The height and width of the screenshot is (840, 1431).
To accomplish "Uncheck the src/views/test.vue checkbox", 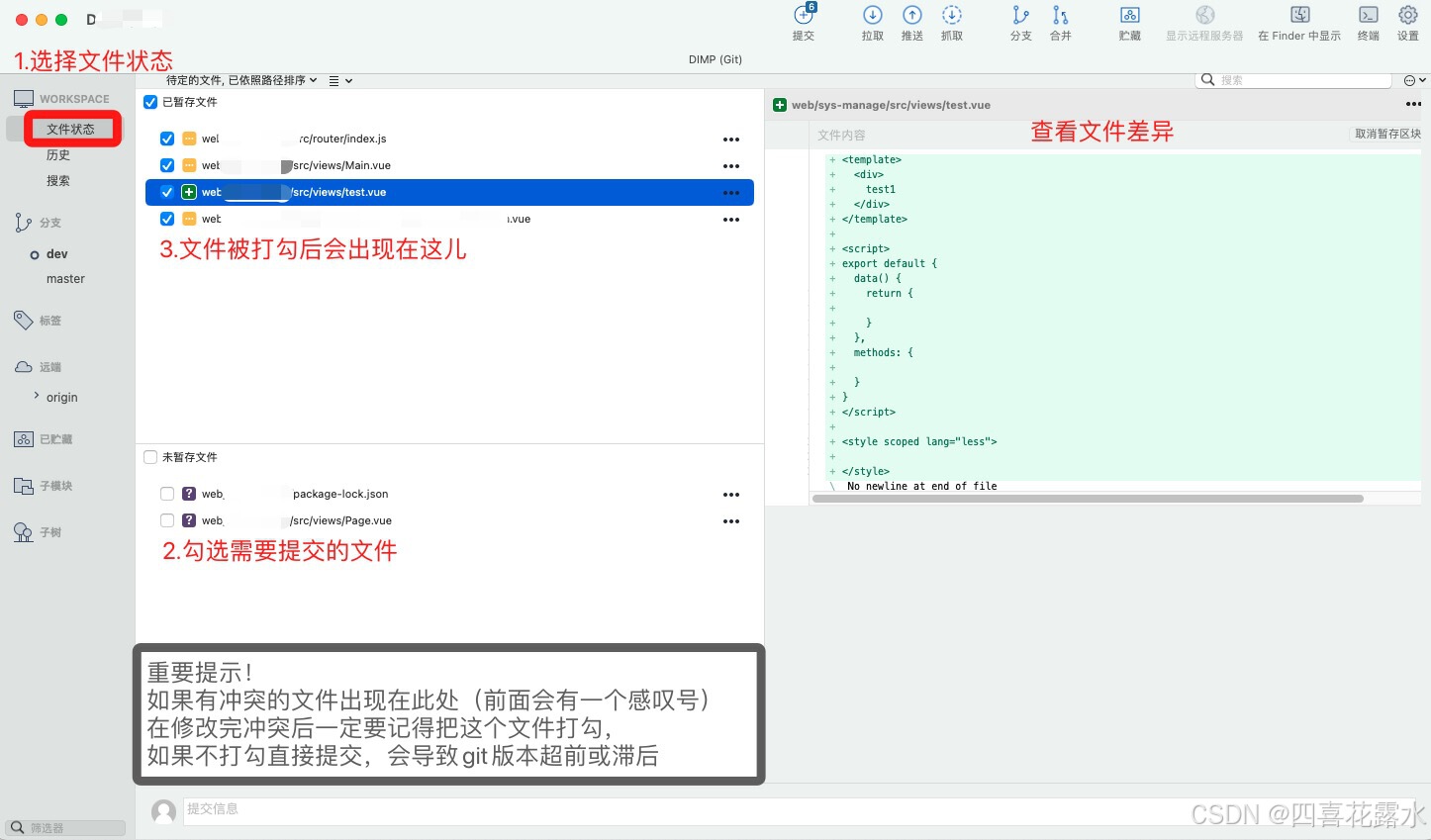I will pos(167,192).
